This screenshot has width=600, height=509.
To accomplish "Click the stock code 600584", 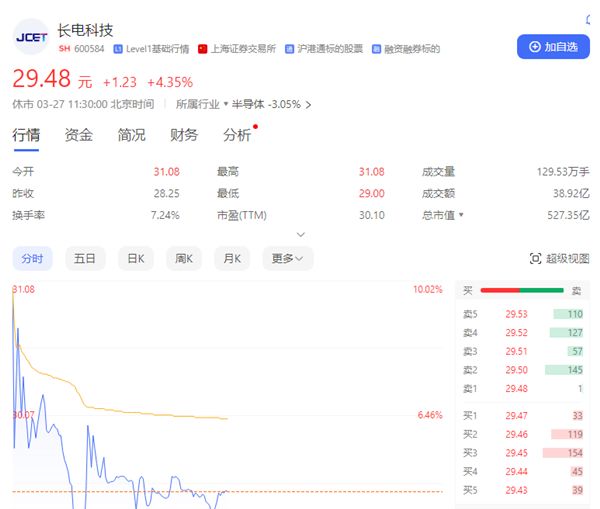I will click(x=89, y=49).
